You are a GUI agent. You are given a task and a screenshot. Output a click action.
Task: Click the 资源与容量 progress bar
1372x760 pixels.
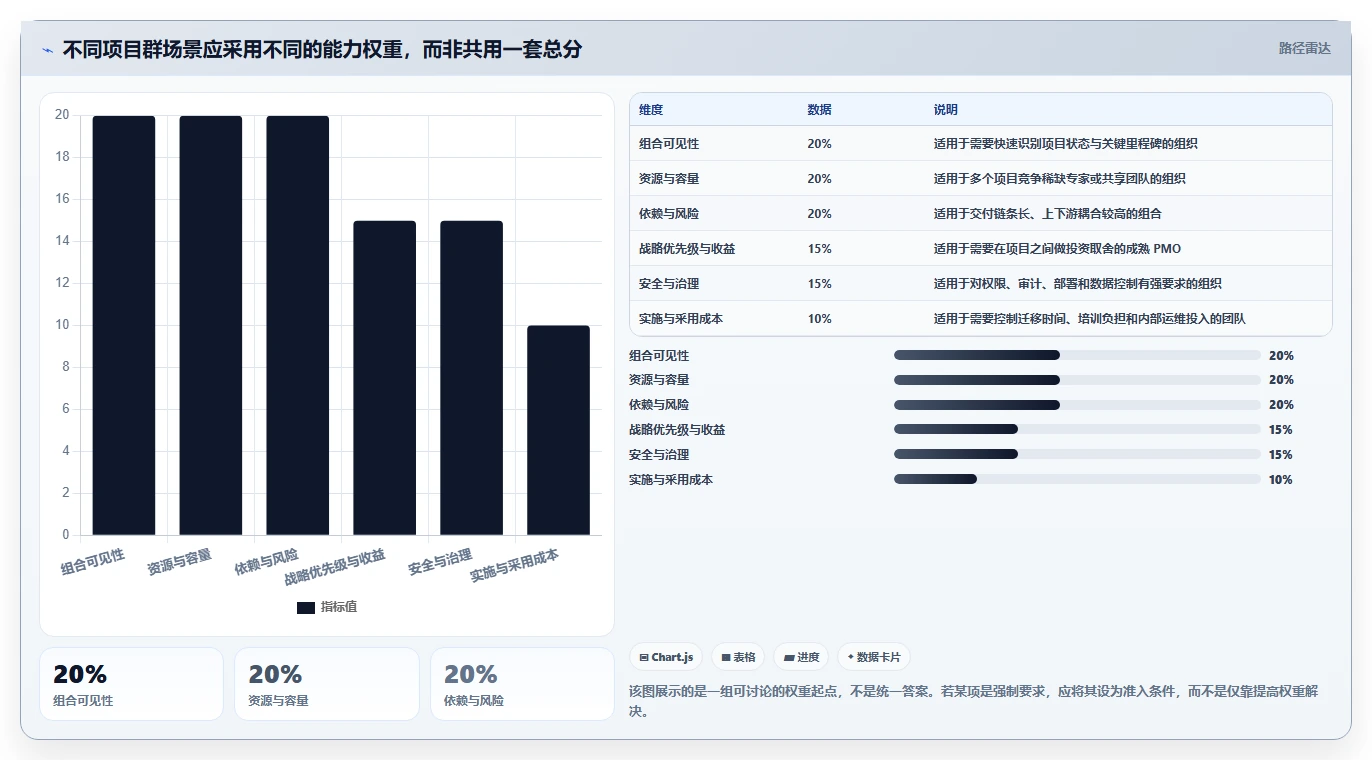[x=1077, y=380]
